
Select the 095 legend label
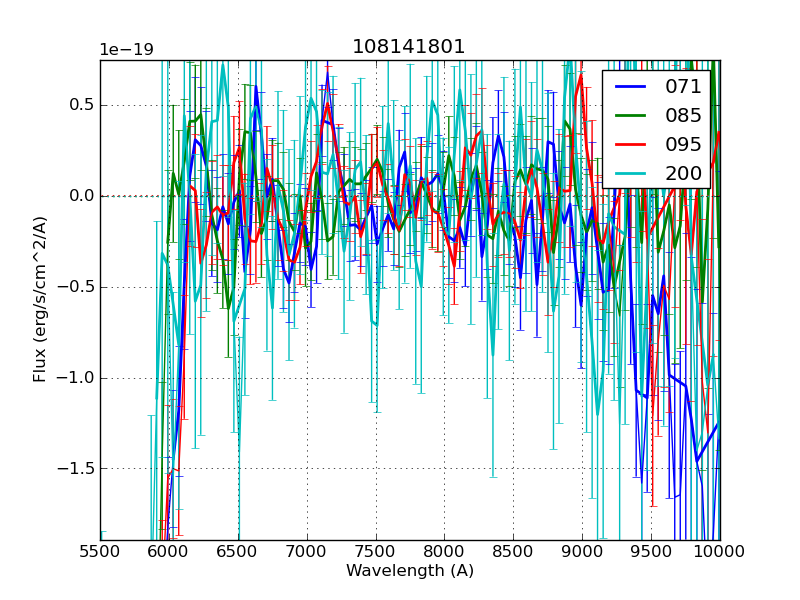click(x=684, y=144)
